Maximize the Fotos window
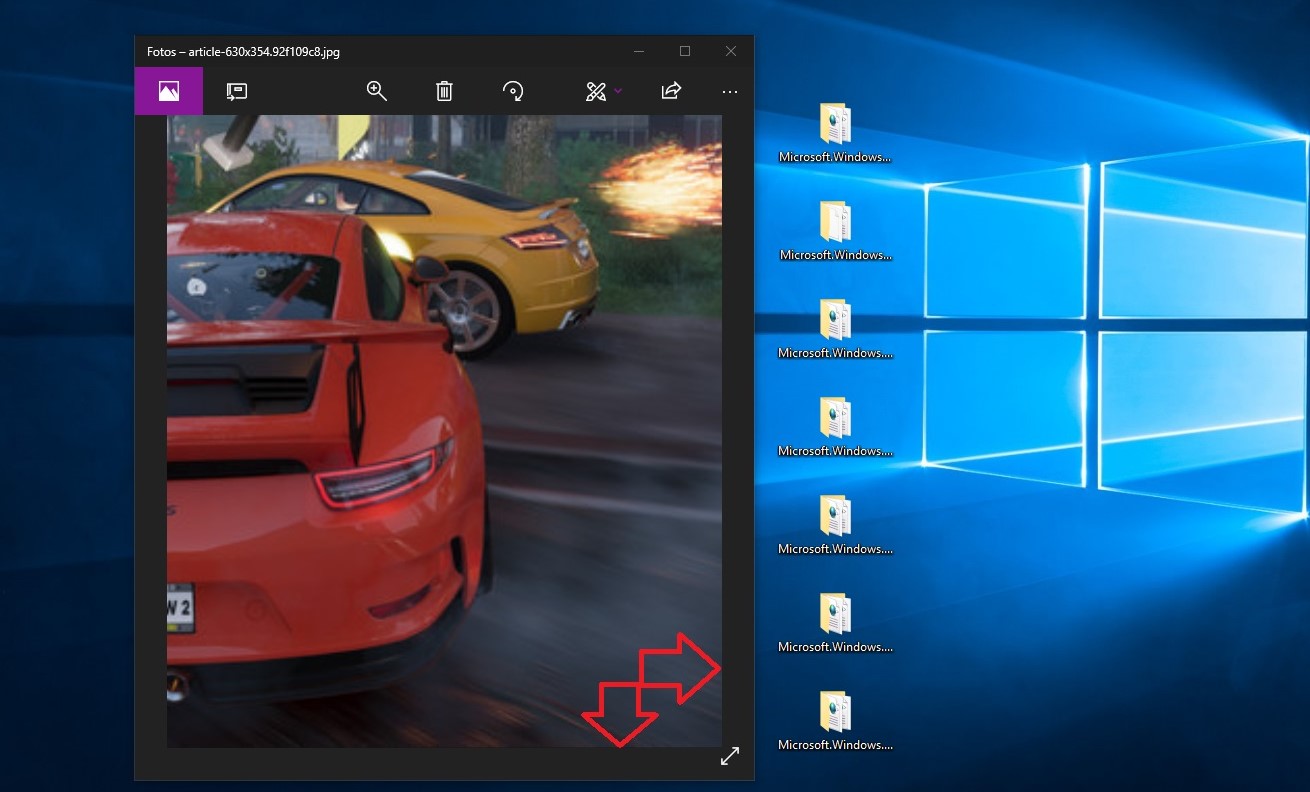1310x792 pixels. click(x=685, y=51)
